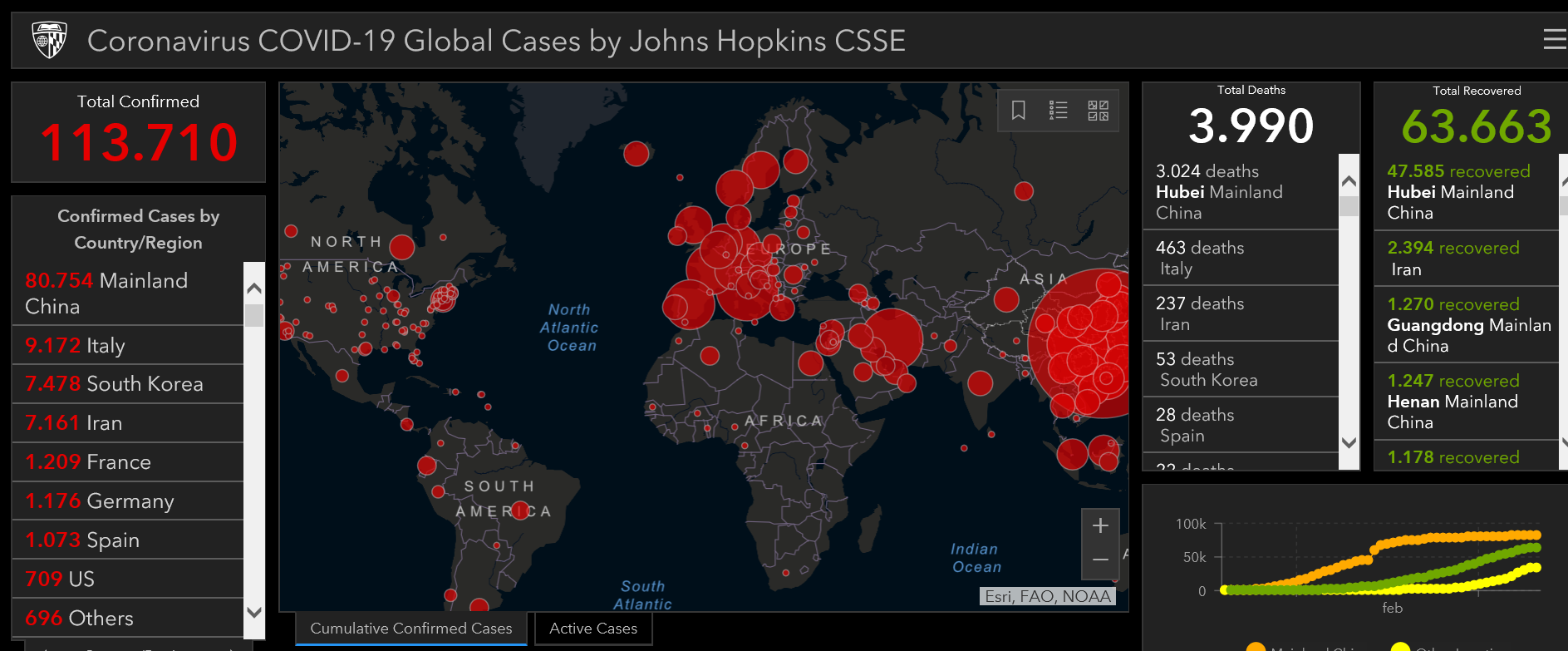The width and height of the screenshot is (1568, 651).
Task: Open the basemap gallery grid icon
Action: coord(1099,111)
